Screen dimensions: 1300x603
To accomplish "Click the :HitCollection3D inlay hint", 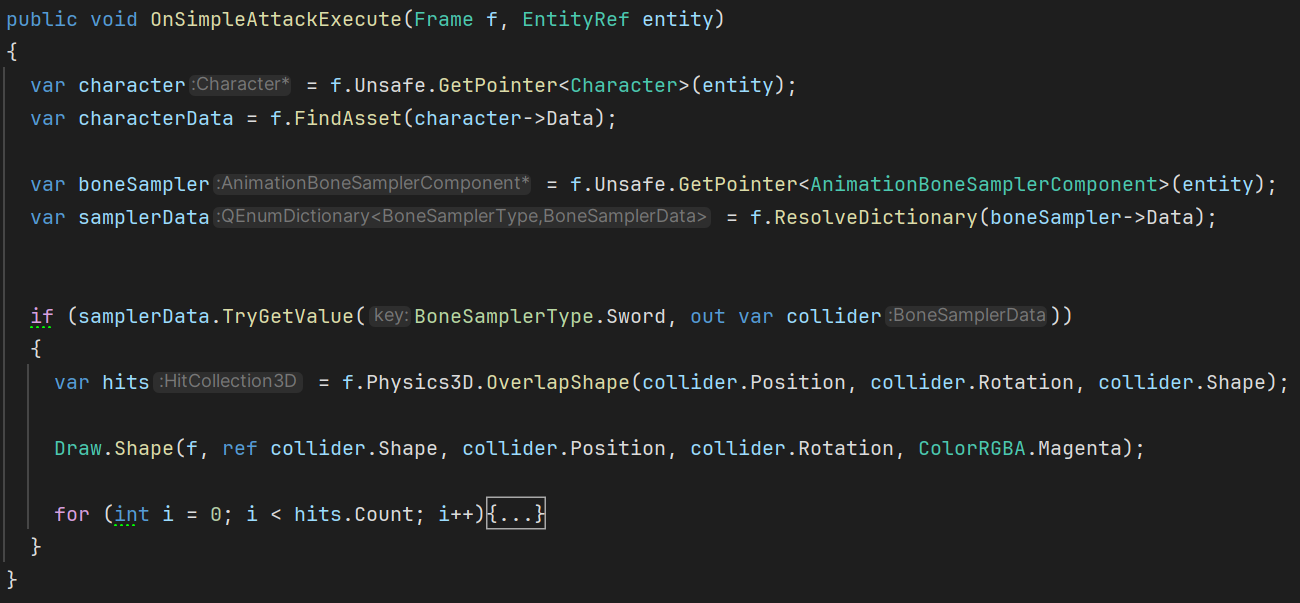I will [x=228, y=382].
